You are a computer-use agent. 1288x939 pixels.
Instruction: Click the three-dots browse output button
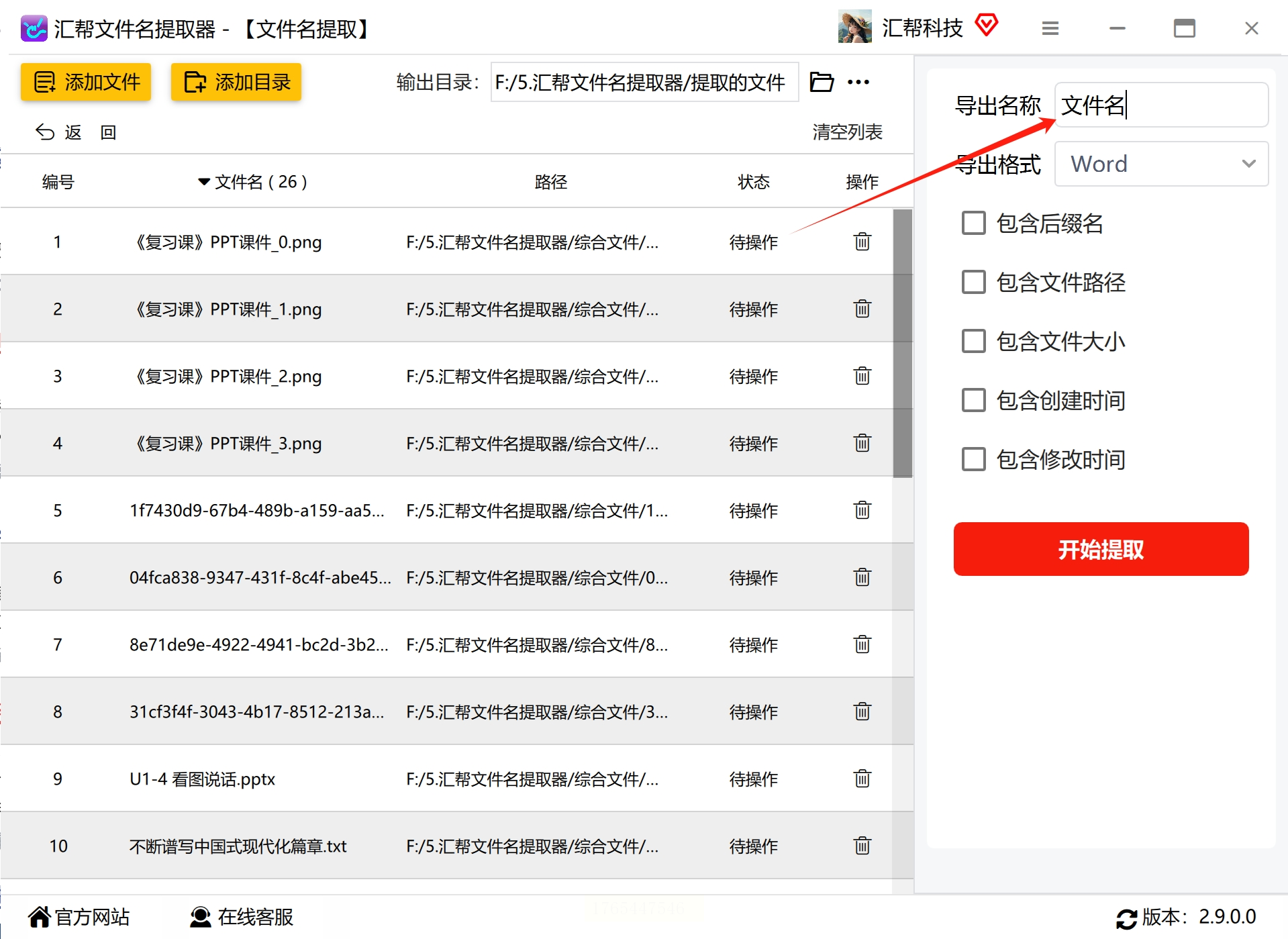[858, 82]
